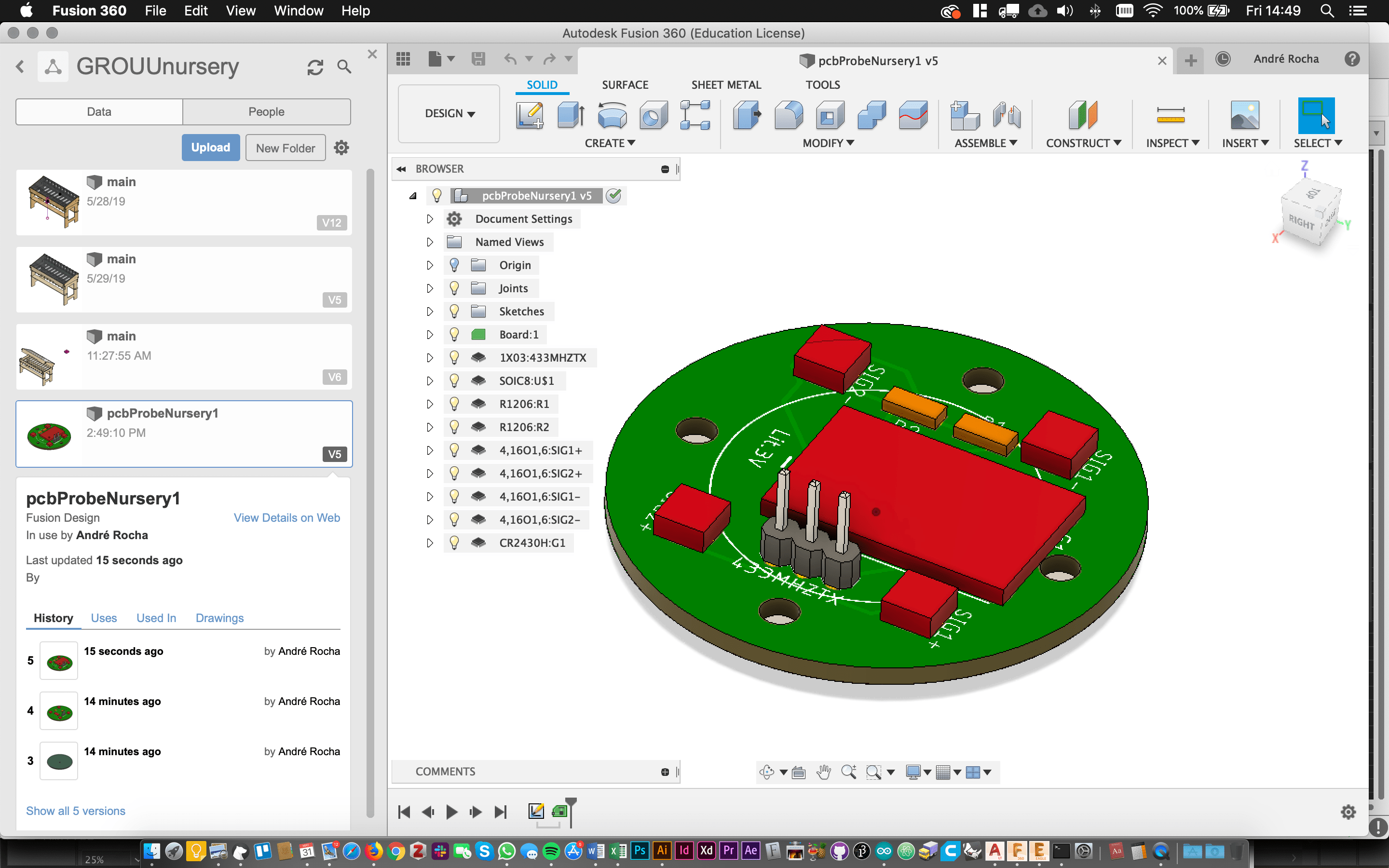Switch to the TOOLS tab
Viewport: 1389px width, 868px height.
(x=822, y=85)
